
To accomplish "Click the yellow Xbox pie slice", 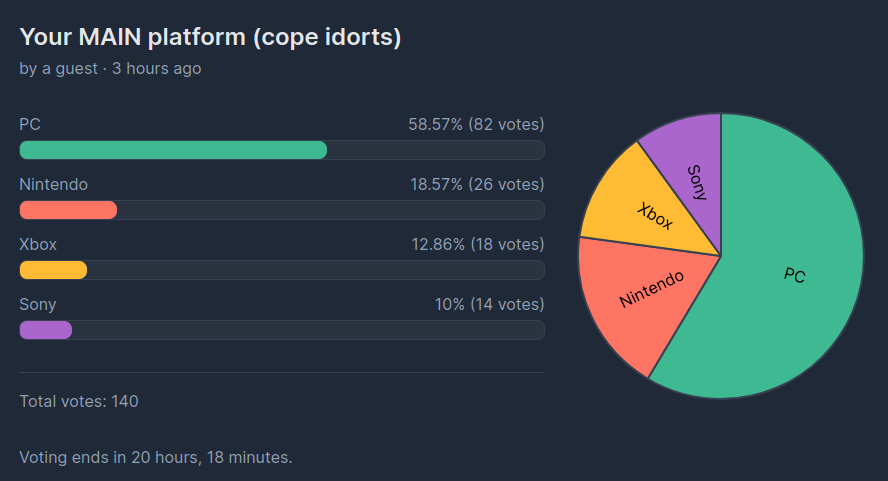I will click(x=651, y=210).
